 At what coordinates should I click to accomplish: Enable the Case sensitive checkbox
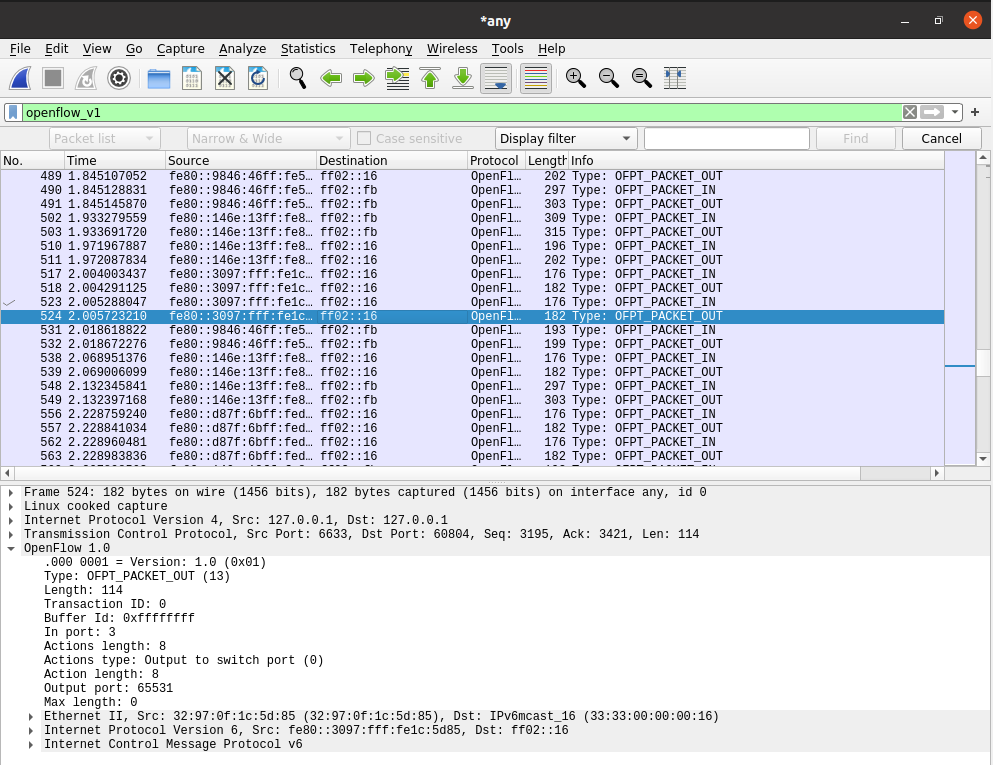click(x=365, y=139)
